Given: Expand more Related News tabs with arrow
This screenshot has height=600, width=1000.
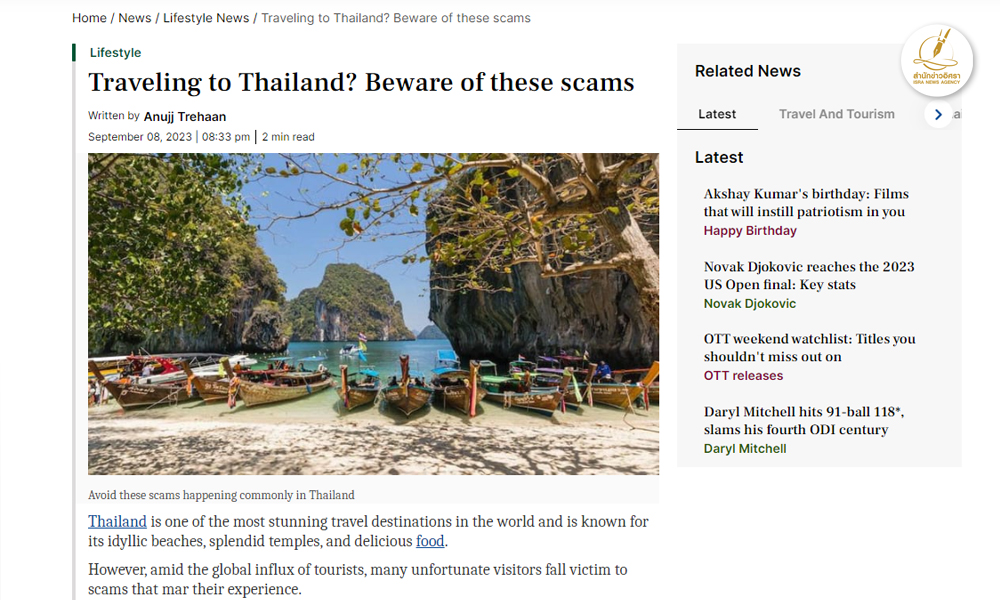Looking at the screenshot, I should coord(938,114).
